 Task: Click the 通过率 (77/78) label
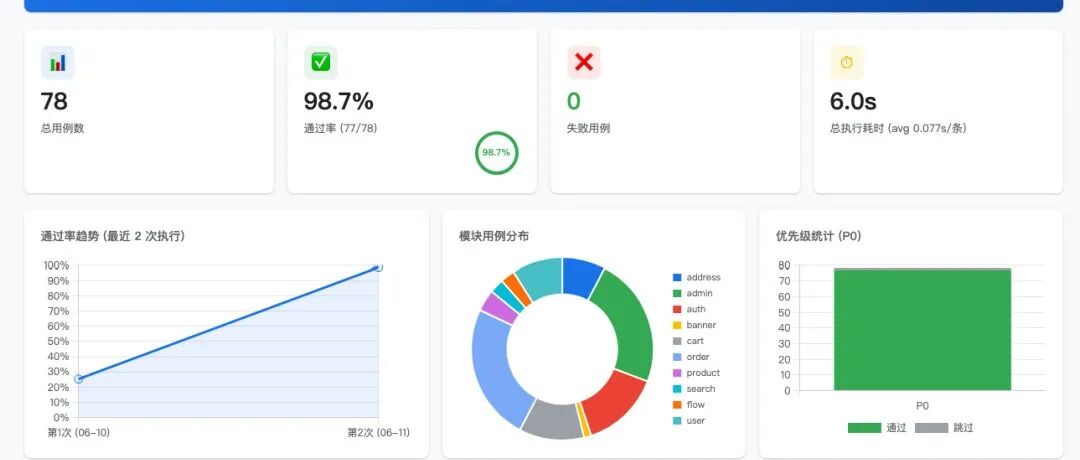click(x=340, y=128)
